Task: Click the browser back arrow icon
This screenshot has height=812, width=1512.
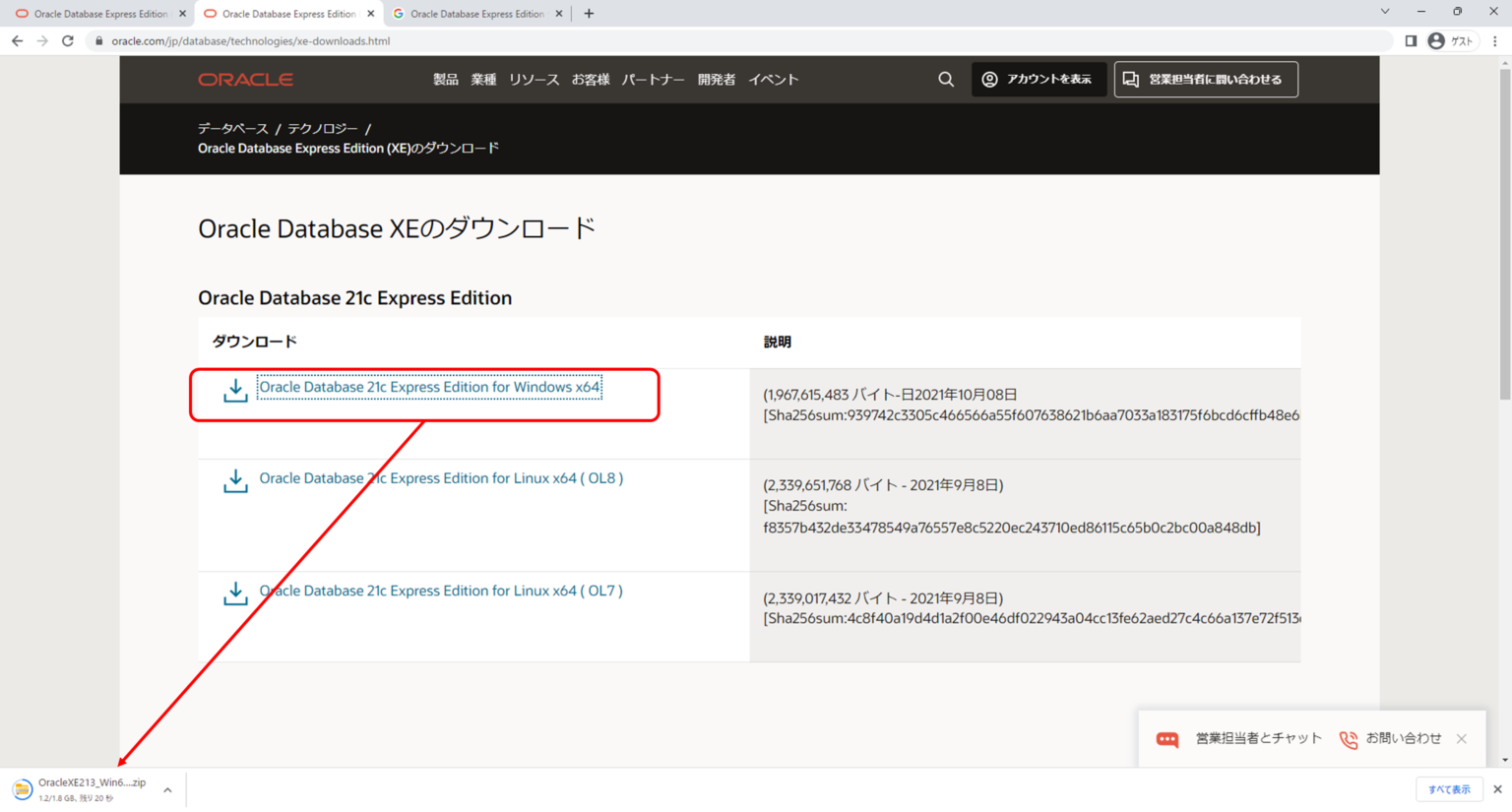Action: pos(16,40)
